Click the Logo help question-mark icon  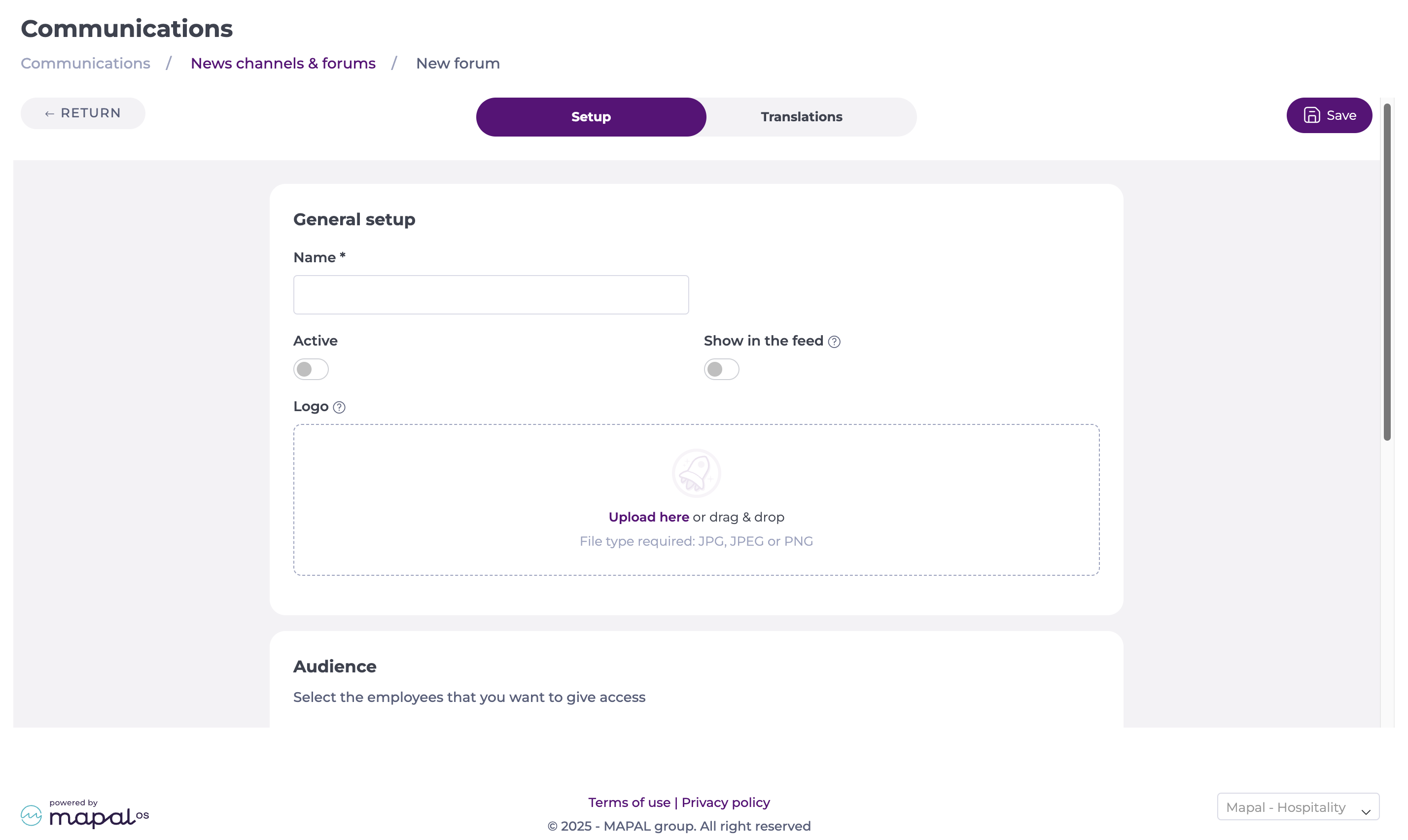pyautogui.click(x=339, y=407)
